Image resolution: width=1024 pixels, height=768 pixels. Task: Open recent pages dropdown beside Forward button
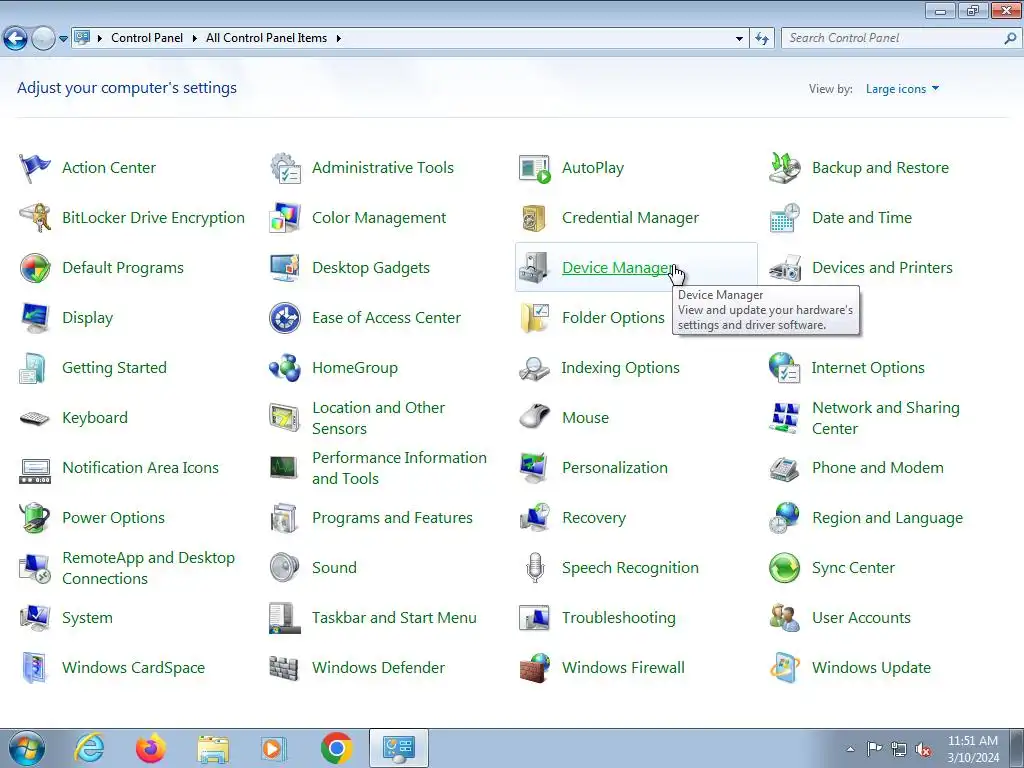(63, 39)
